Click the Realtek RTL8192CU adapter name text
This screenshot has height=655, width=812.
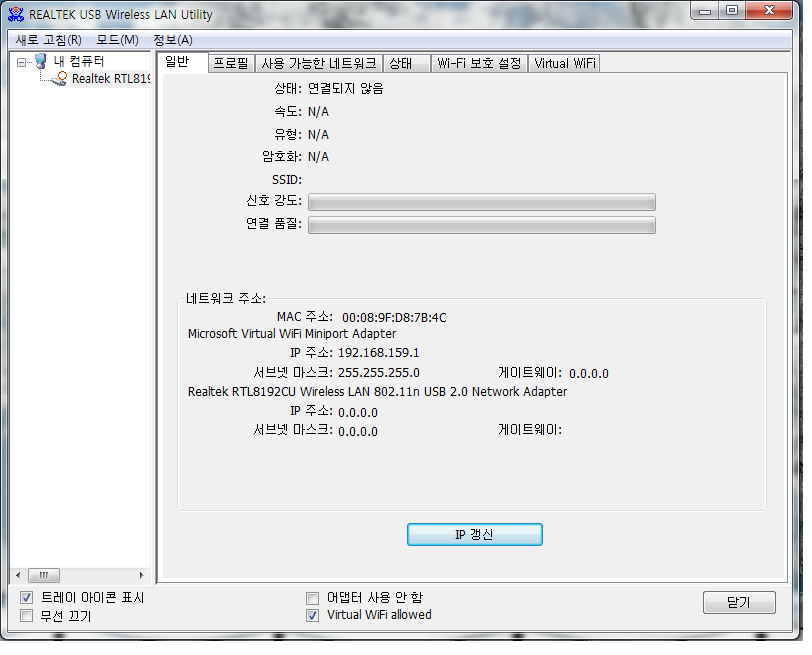coord(377,391)
